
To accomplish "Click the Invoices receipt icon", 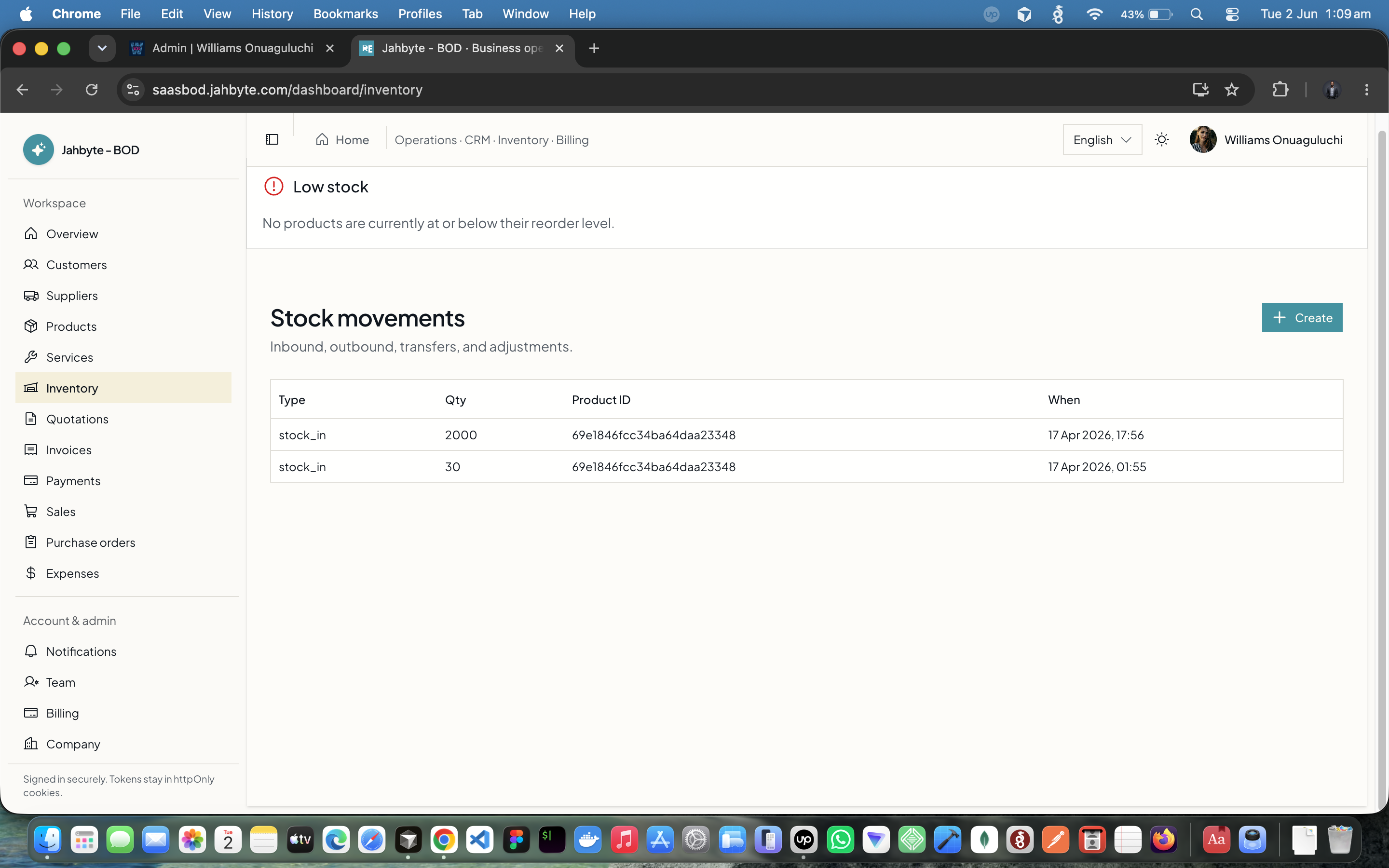I will [31, 449].
